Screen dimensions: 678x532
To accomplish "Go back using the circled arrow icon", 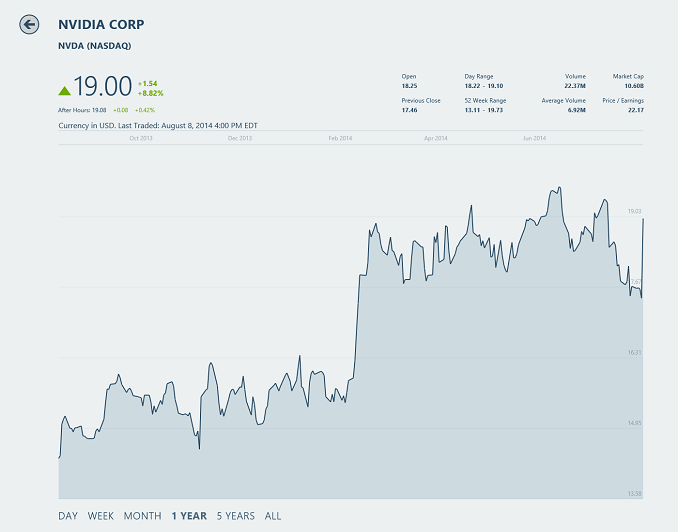I will click(29, 24).
